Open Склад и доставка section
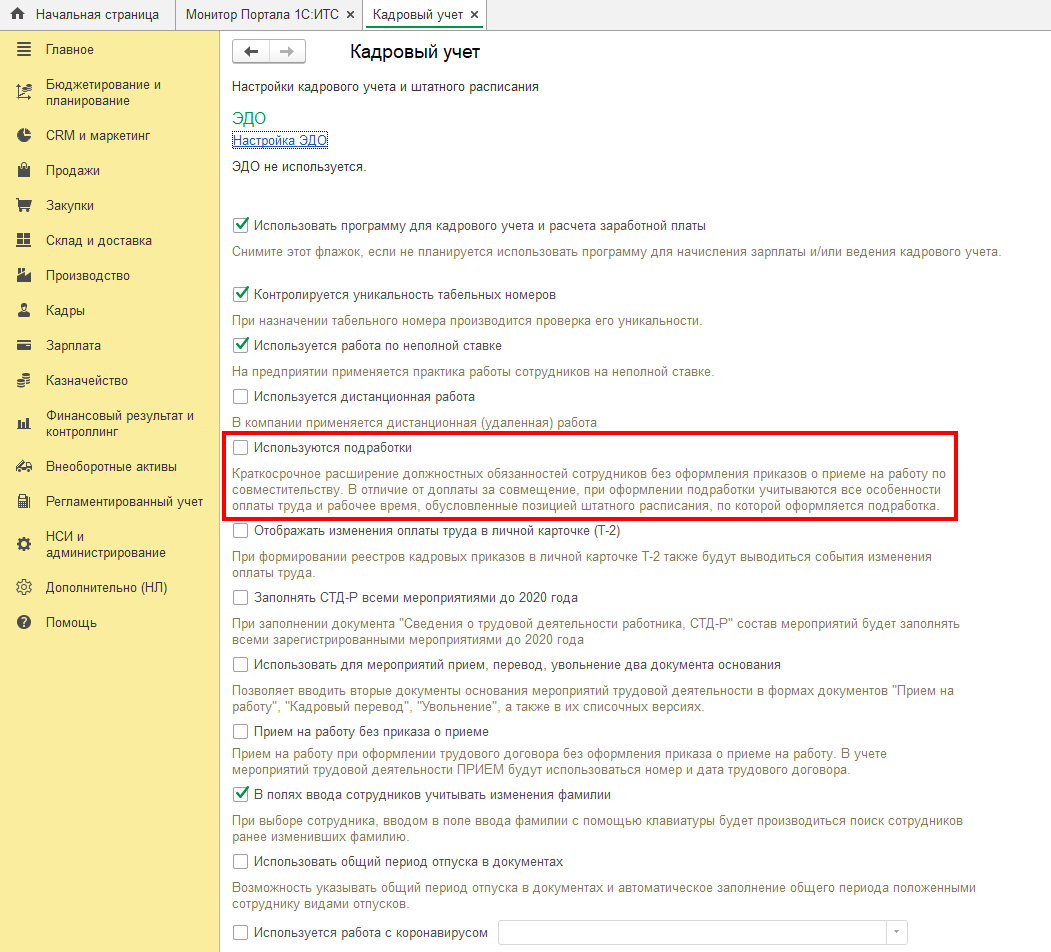The height and width of the screenshot is (952, 1051). 99,240
